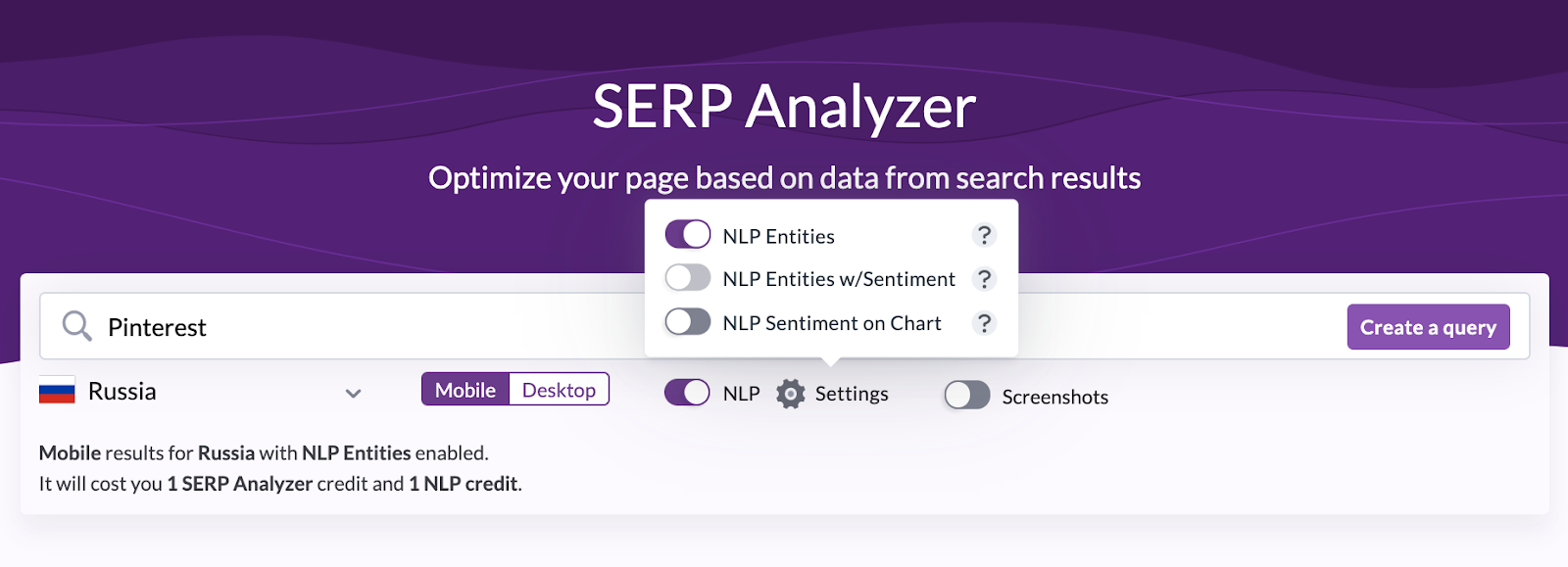Show help for NLP Entities
This screenshot has width=1568, height=567.
(984, 235)
